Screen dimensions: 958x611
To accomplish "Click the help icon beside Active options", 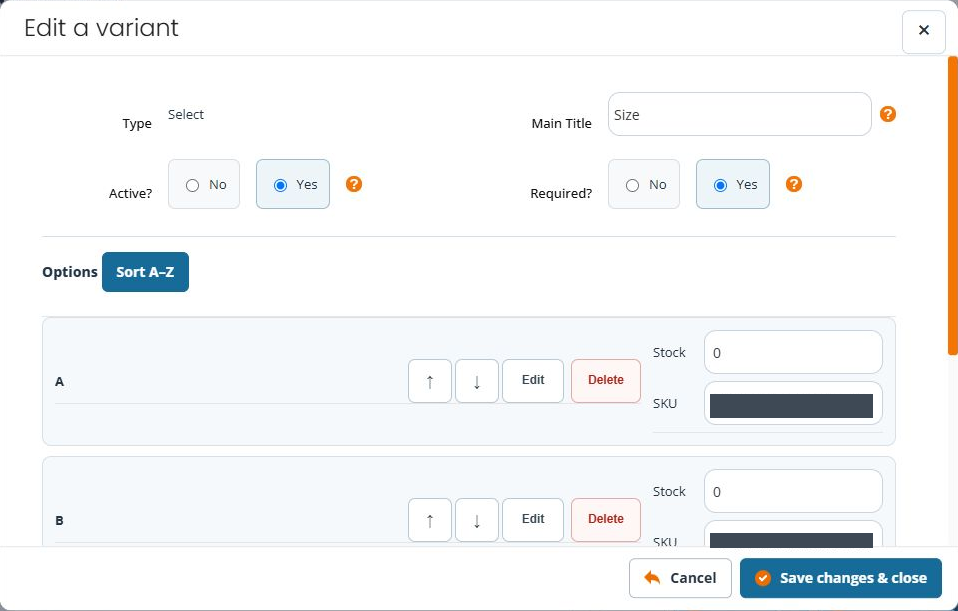I will [x=354, y=184].
